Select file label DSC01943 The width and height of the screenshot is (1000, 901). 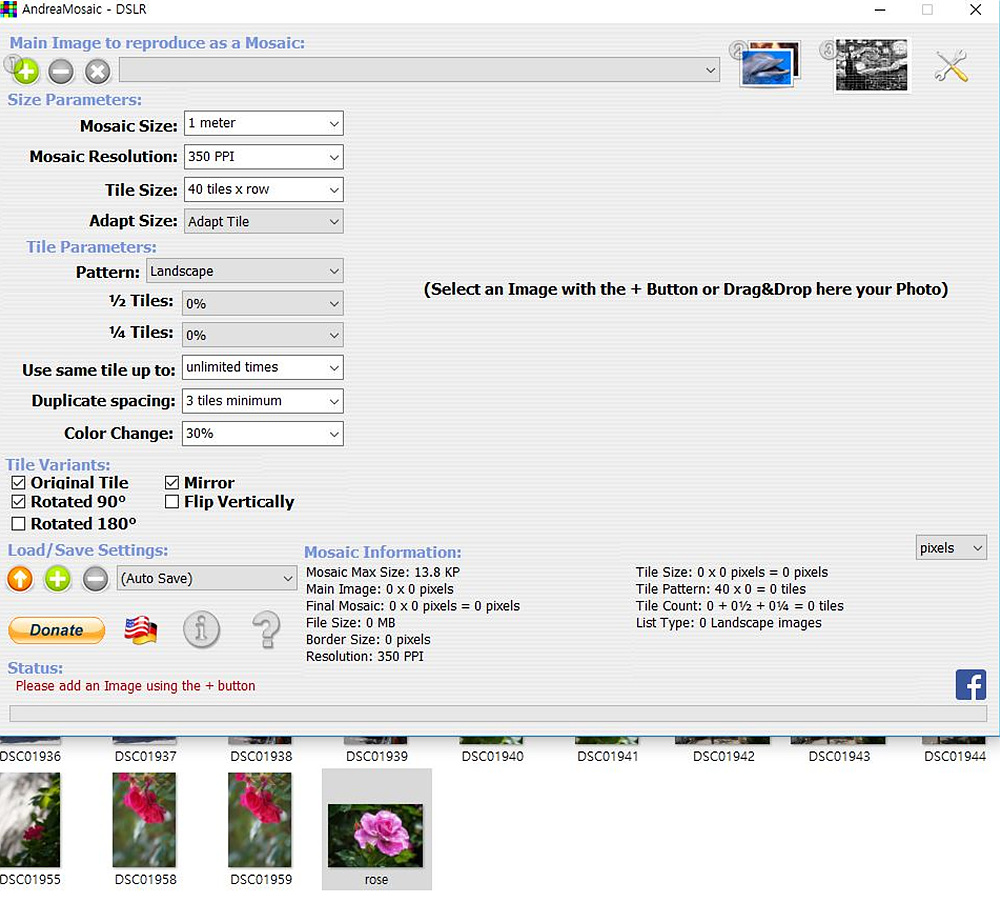[839, 756]
